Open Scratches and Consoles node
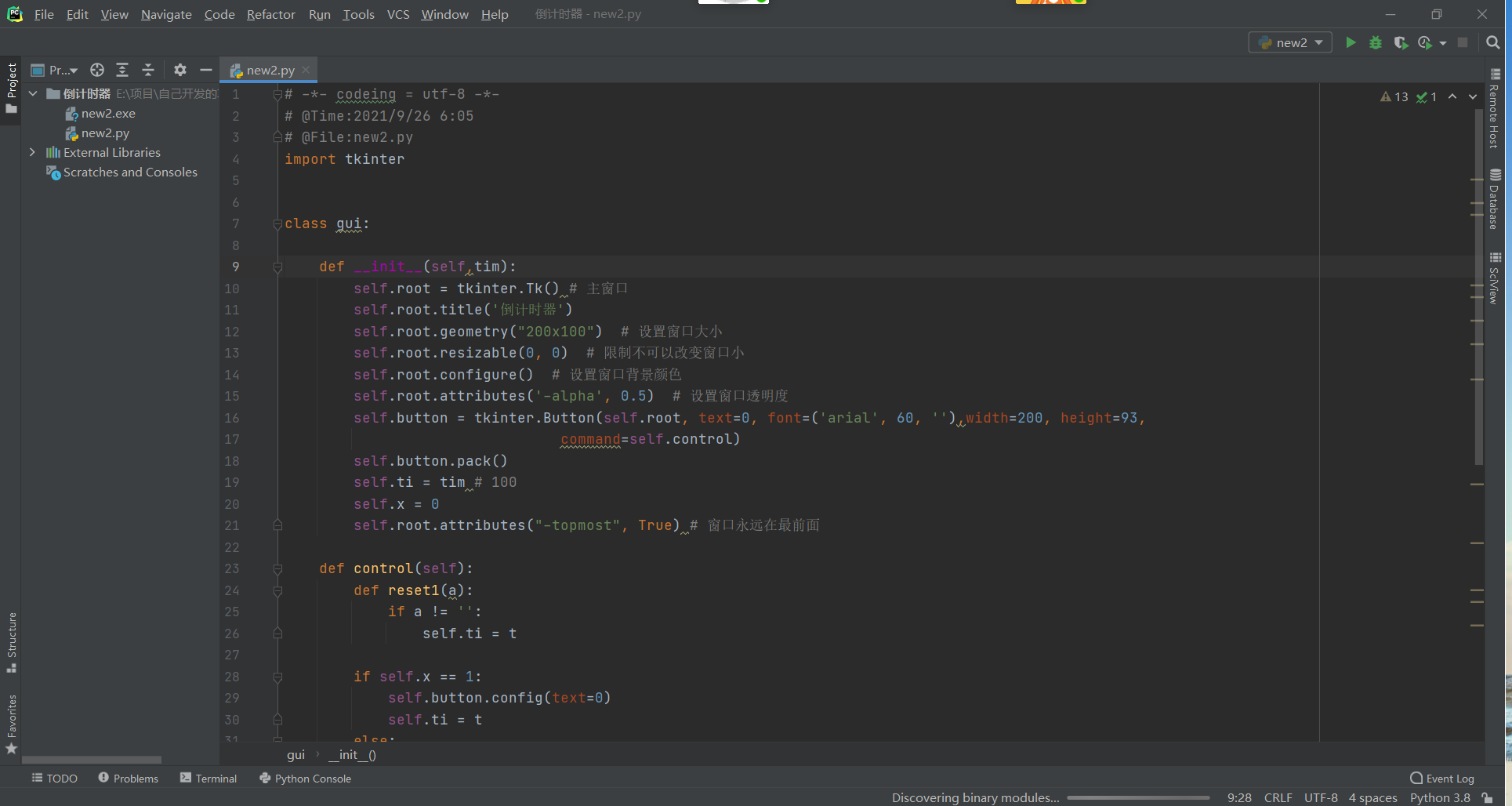This screenshot has width=1512, height=806. [x=121, y=172]
